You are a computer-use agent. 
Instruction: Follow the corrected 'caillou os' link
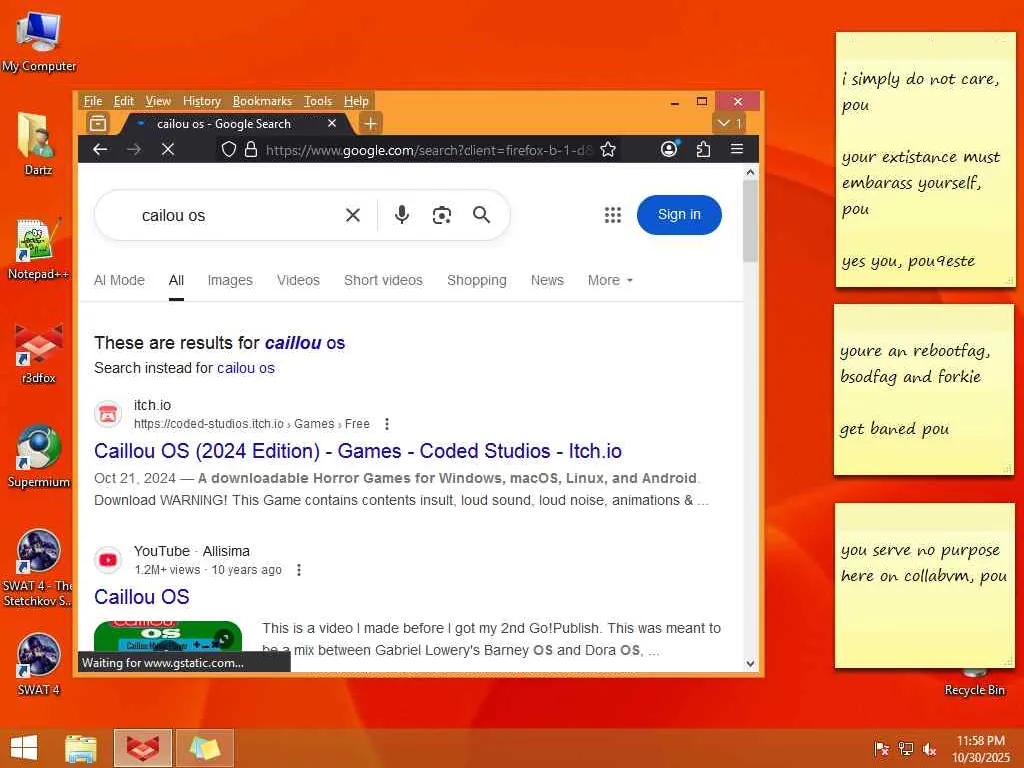305,343
